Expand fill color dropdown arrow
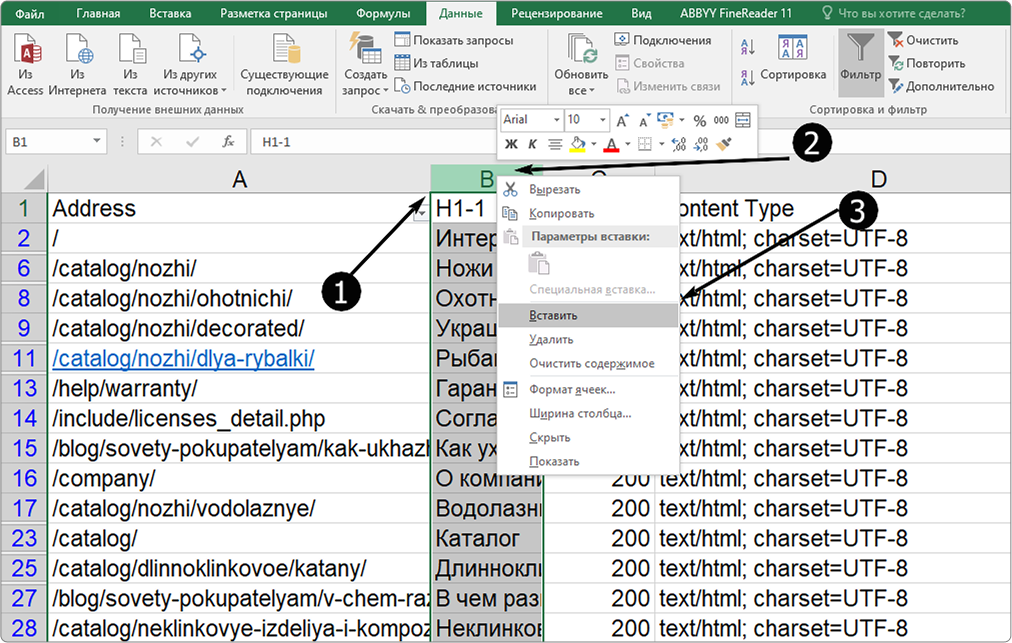Viewport: 1012px width, 643px height. (x=593, y=144)
